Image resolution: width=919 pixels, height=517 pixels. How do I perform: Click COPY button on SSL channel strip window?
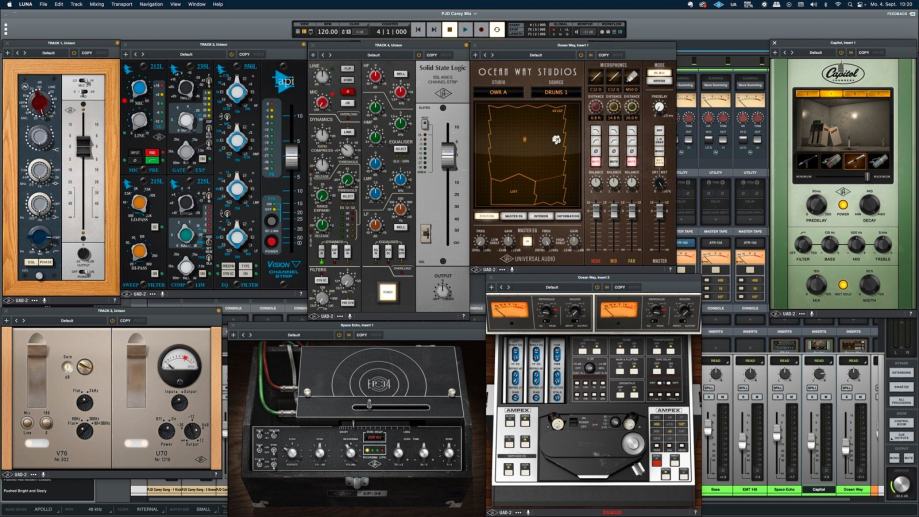[432, 55]
